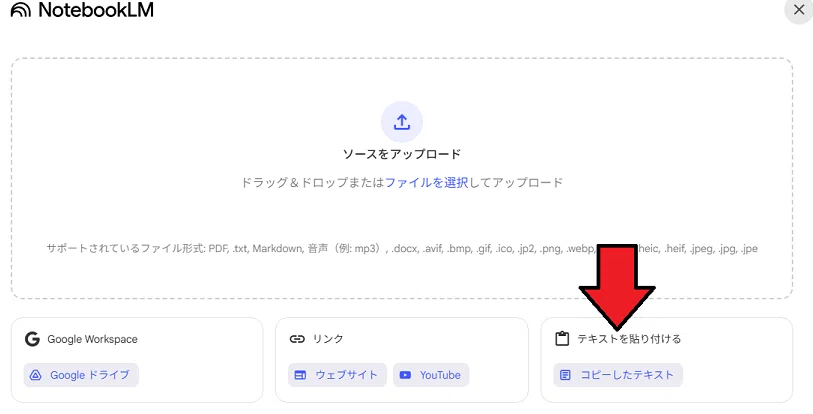Click the ファイルを選択 link
Image resolution: width=813 pixels, height=414 pixels.
tap(426, 183)
